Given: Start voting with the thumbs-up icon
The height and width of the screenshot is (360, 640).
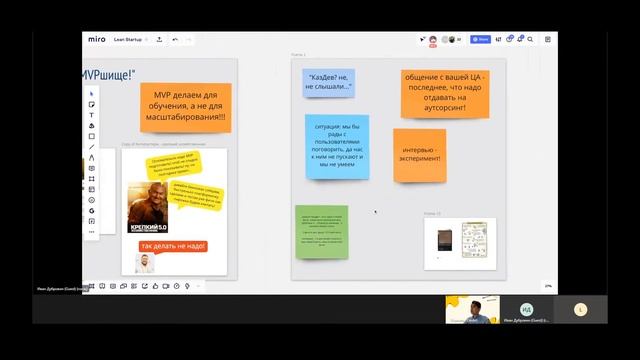Looking at the screenshot, I should [155, 286].
